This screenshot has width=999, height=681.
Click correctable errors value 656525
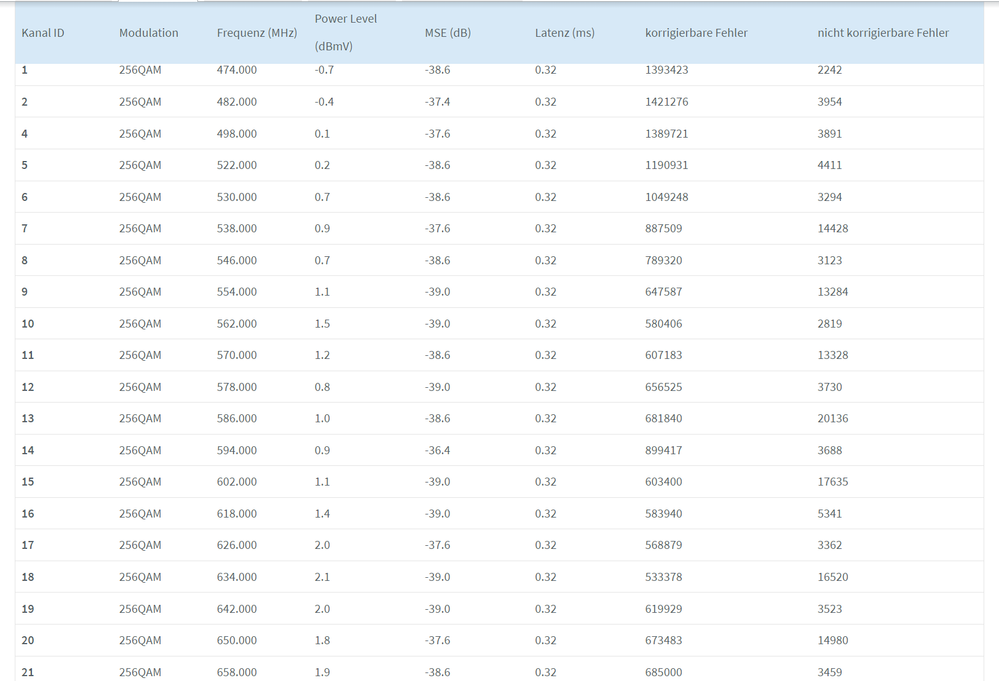pos(663,387)
